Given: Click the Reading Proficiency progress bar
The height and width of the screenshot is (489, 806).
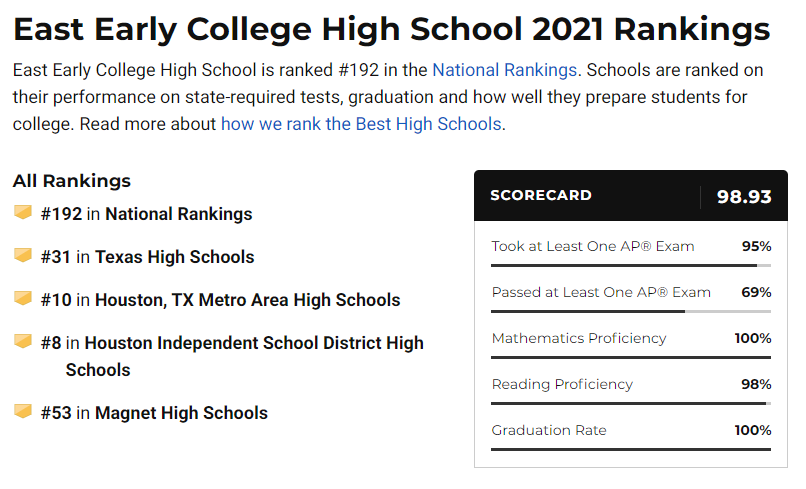Looking at the screenshot, I should point(631,403).
